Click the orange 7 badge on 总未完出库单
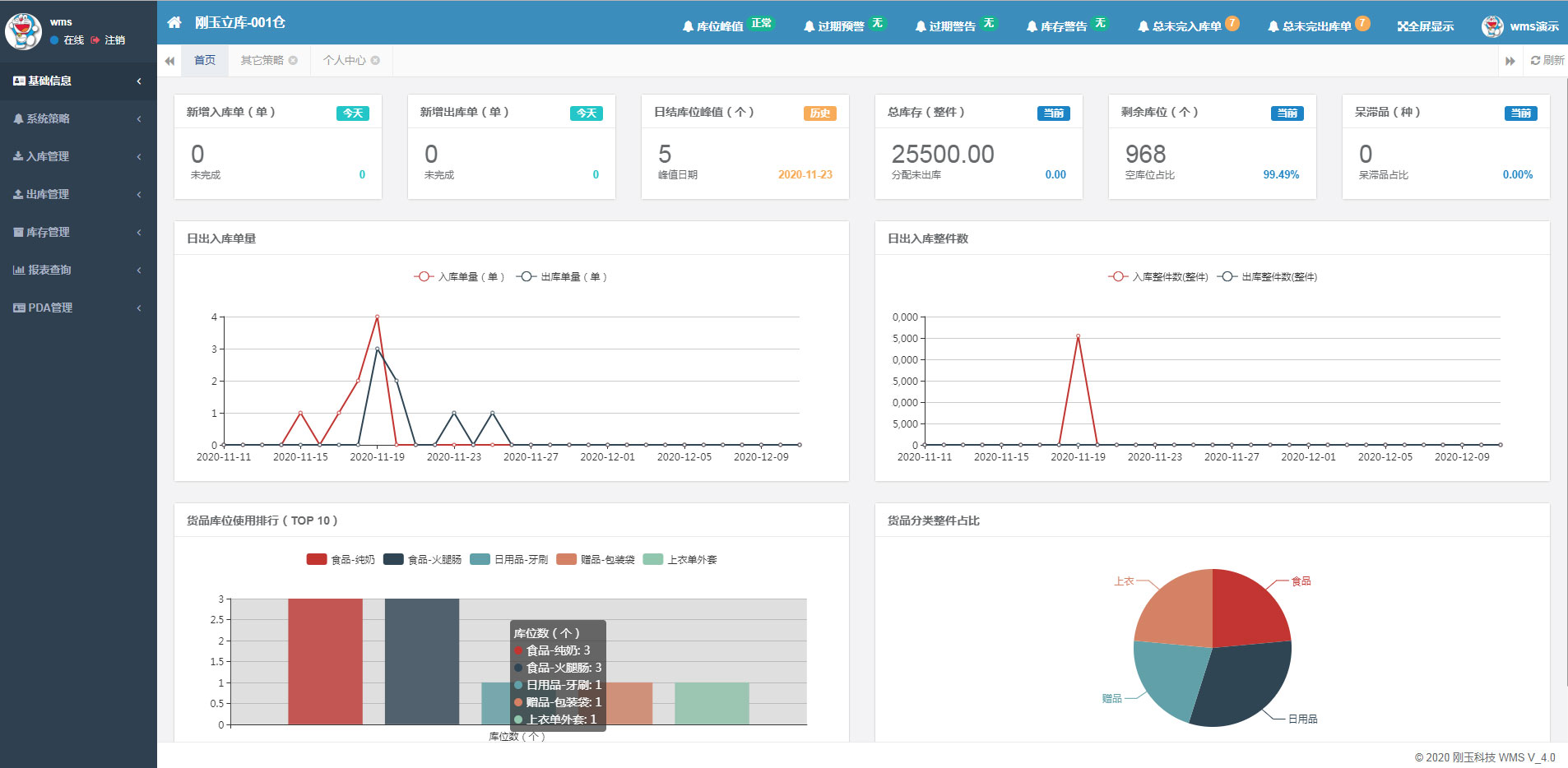 coord(1362,23)
